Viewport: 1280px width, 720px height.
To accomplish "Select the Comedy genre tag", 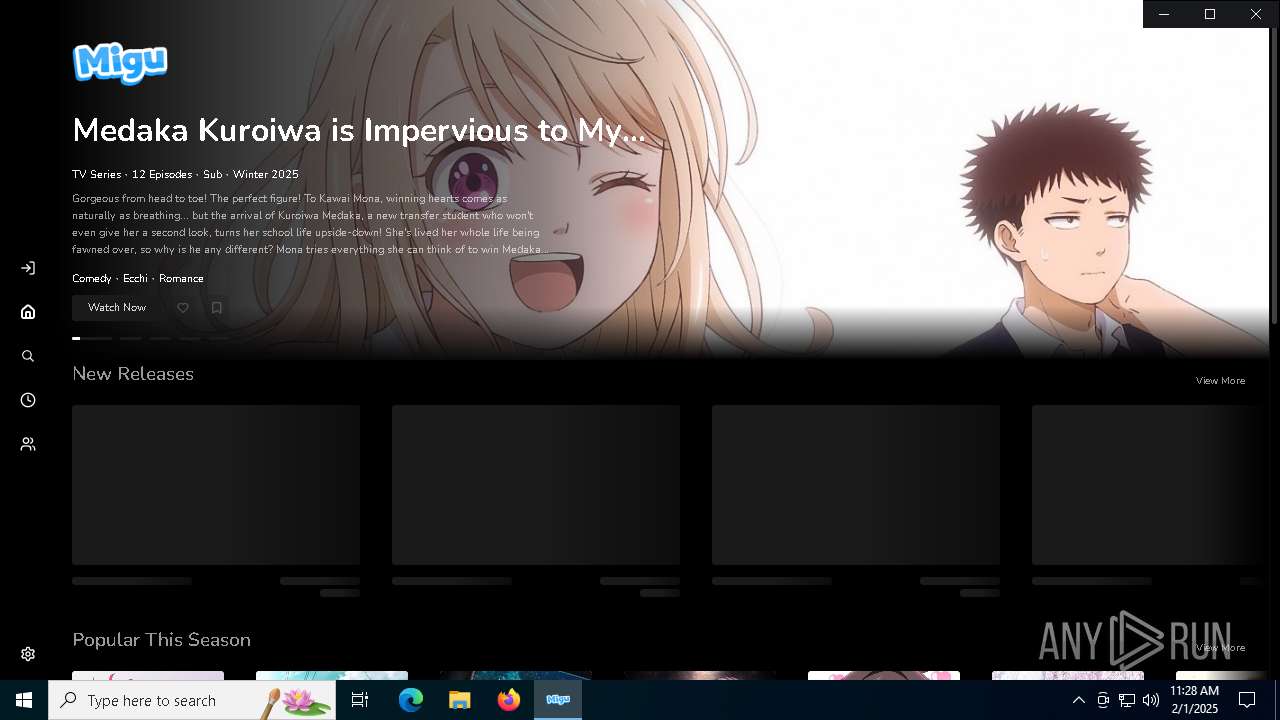I will coord(91,279).
